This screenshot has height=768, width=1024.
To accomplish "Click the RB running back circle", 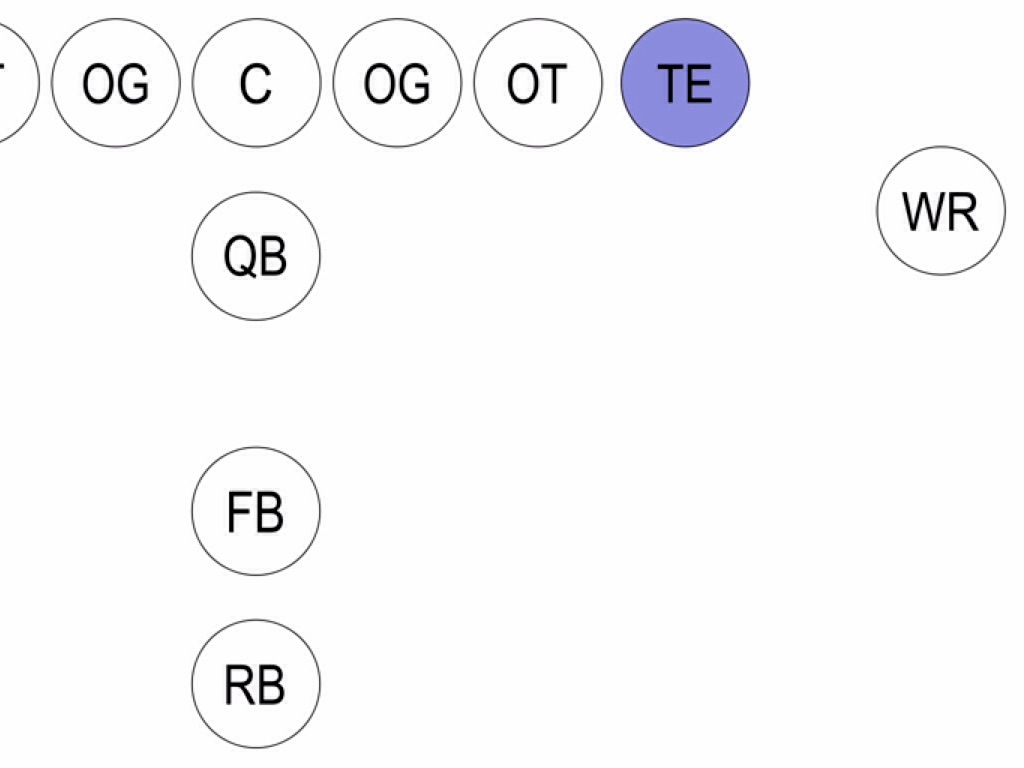I will [256, 684].
